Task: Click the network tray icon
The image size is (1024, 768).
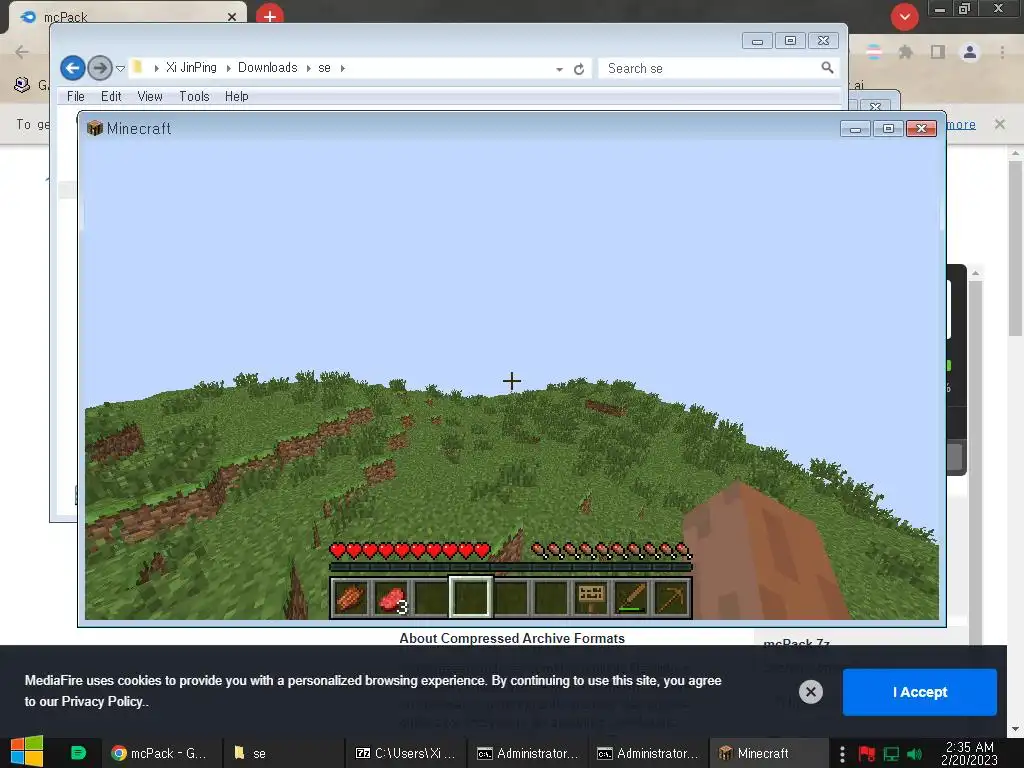Action: 891,754
